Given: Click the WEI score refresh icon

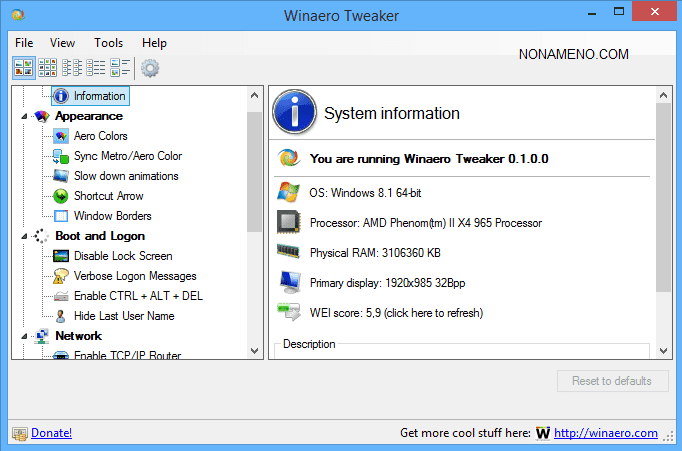Looking at the screenshot, I should pos(289,313).
